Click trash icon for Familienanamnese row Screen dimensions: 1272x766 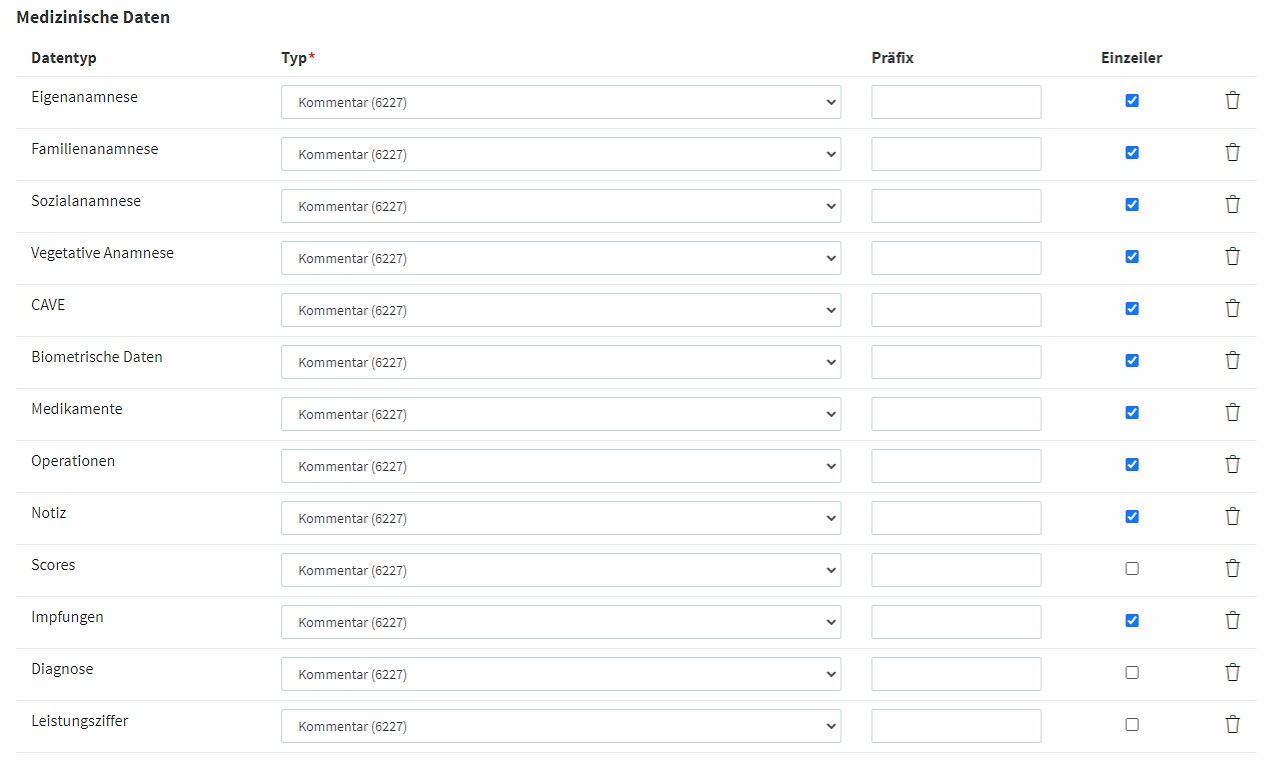[1232, 152]
